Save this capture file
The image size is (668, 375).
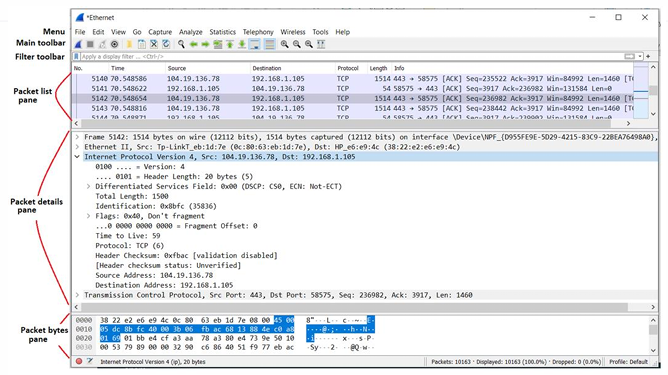pos(141,44)
